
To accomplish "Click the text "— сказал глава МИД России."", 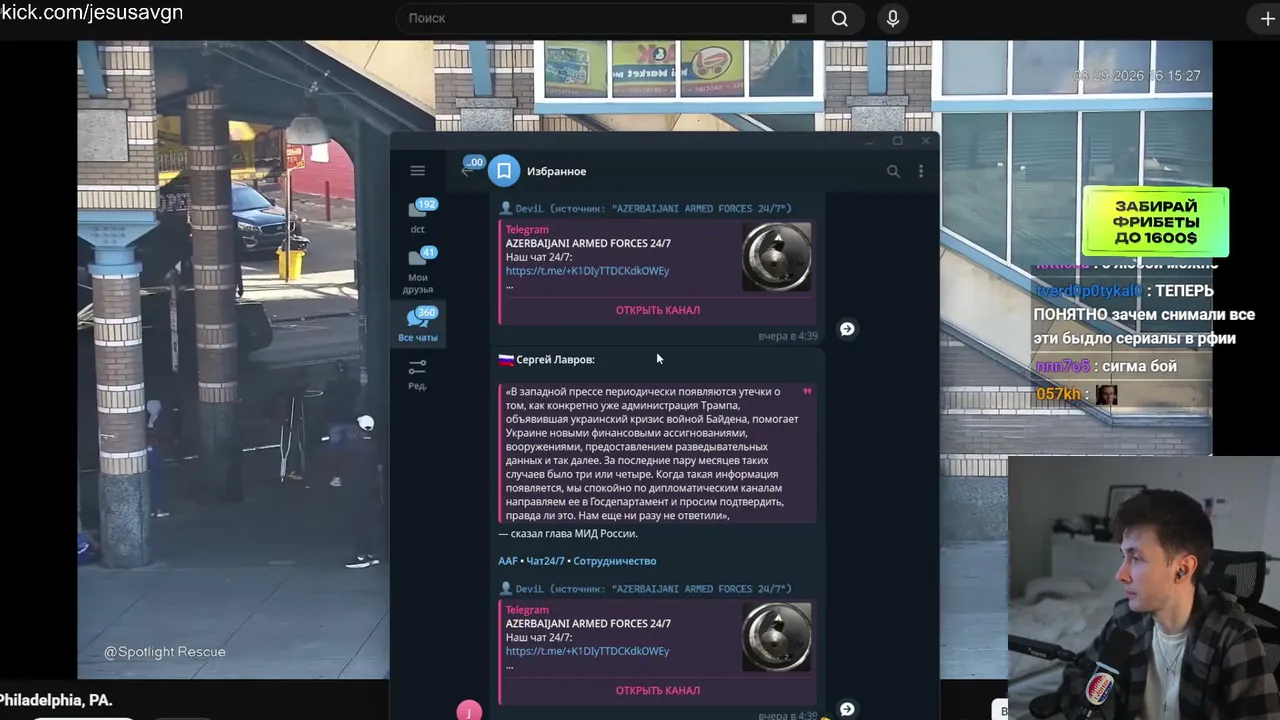I will tap(568, 534).
